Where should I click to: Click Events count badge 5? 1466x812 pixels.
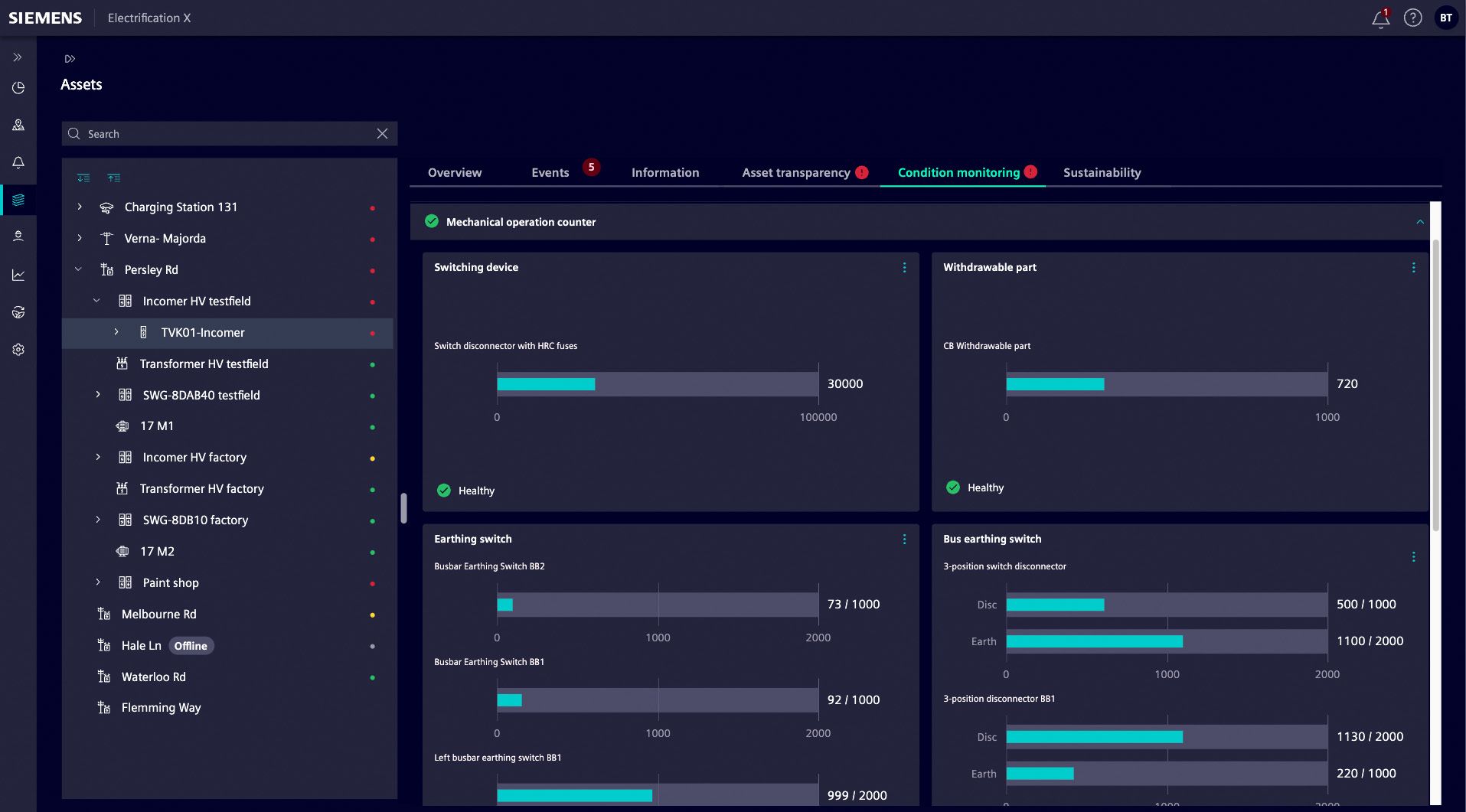click(591, 167)
